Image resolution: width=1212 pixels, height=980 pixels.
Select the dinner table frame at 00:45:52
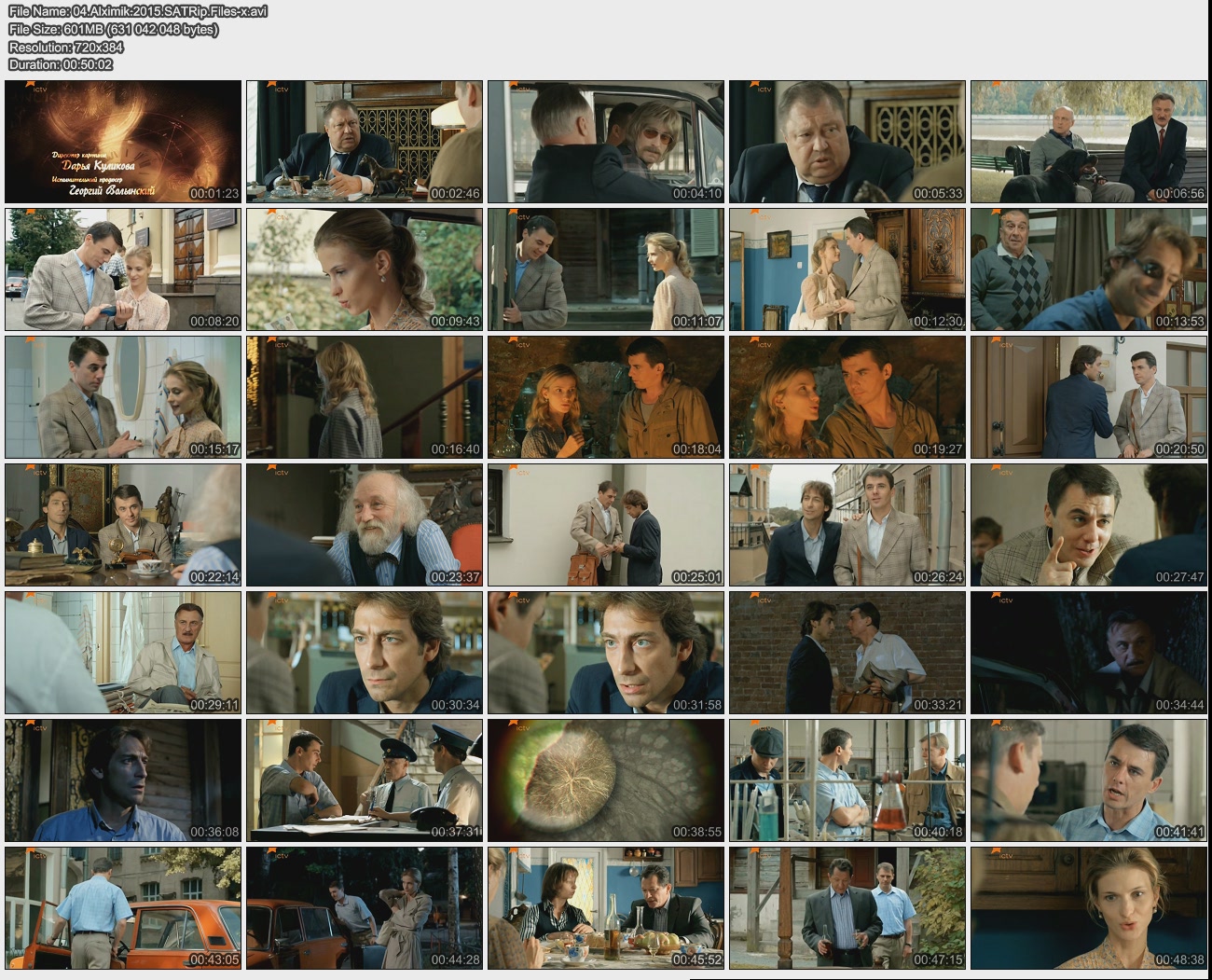(x=605, y=908)
